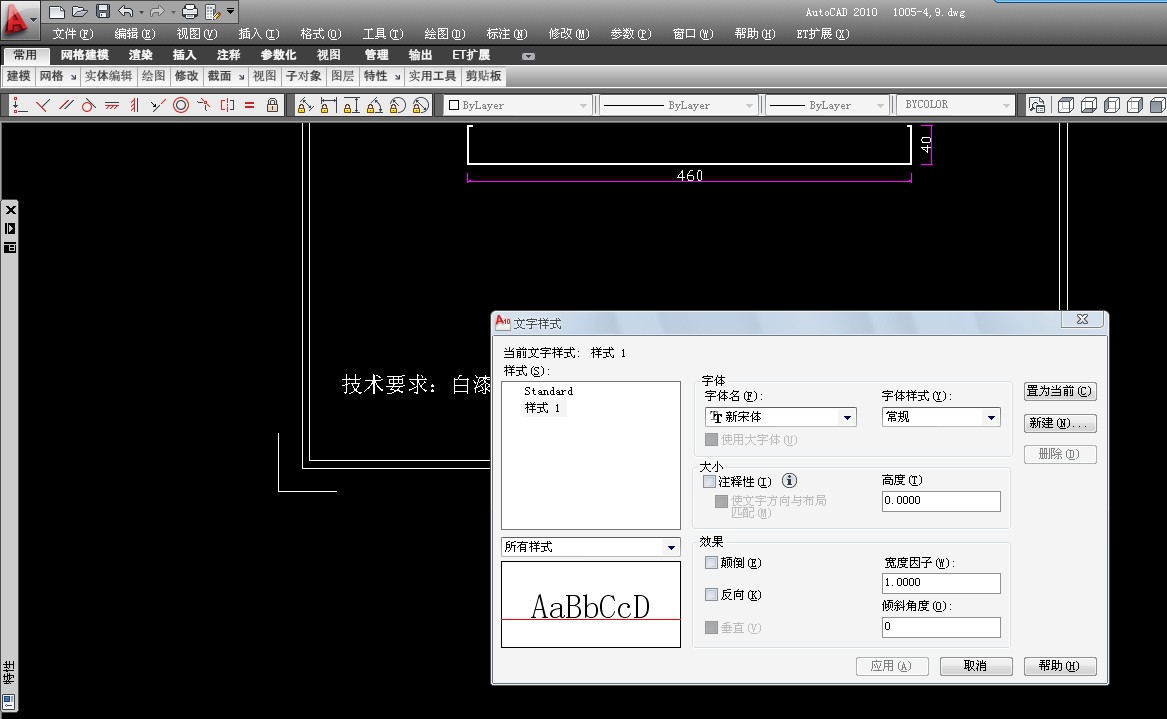Toggle the 使文字方向与布局匹配 checkbox
Image resolution: width=1167 pixels, height=719 pixels.
coord(721,502)
